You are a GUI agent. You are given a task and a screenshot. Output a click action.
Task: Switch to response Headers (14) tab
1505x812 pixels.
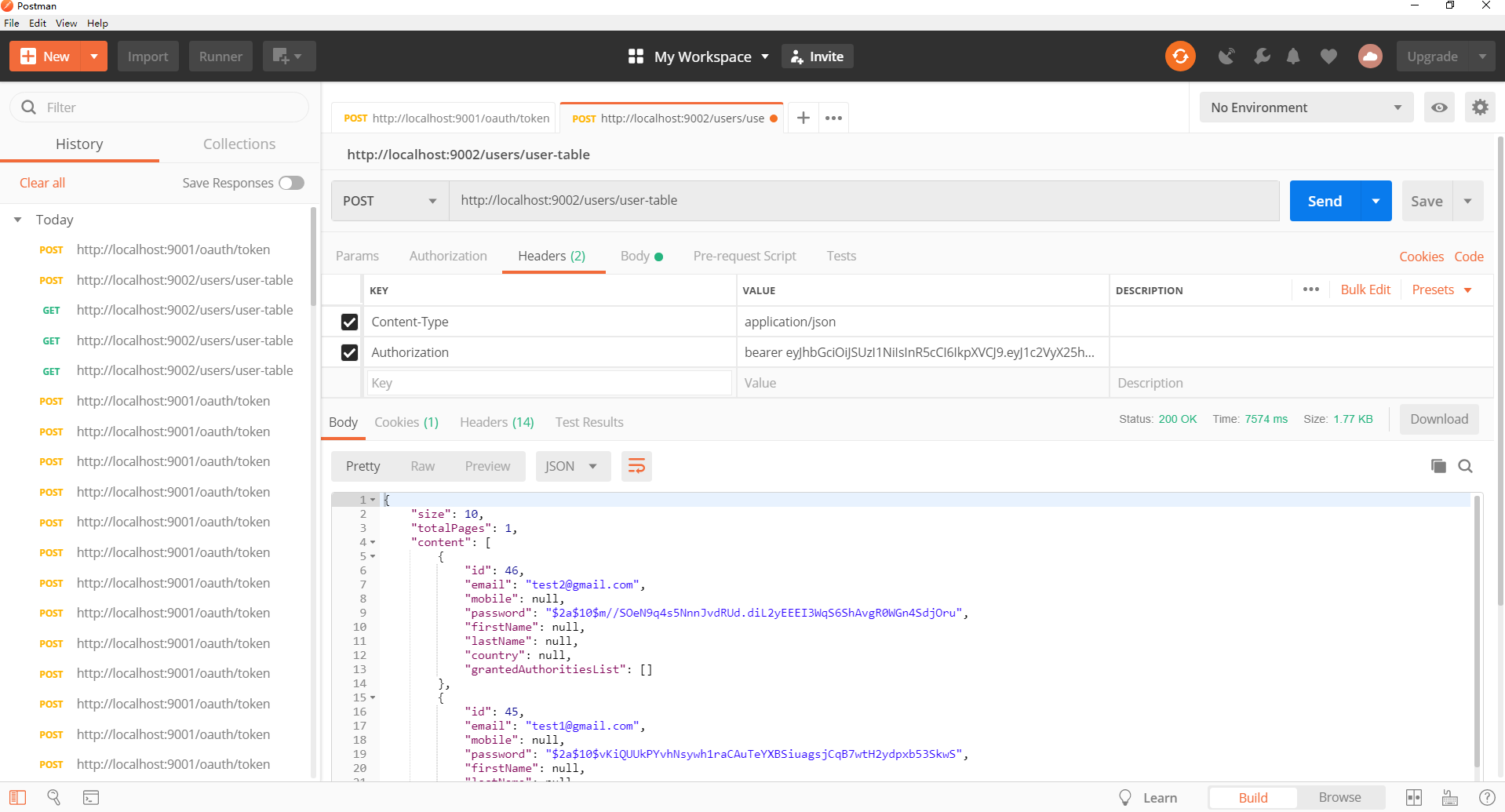(497, 422)
